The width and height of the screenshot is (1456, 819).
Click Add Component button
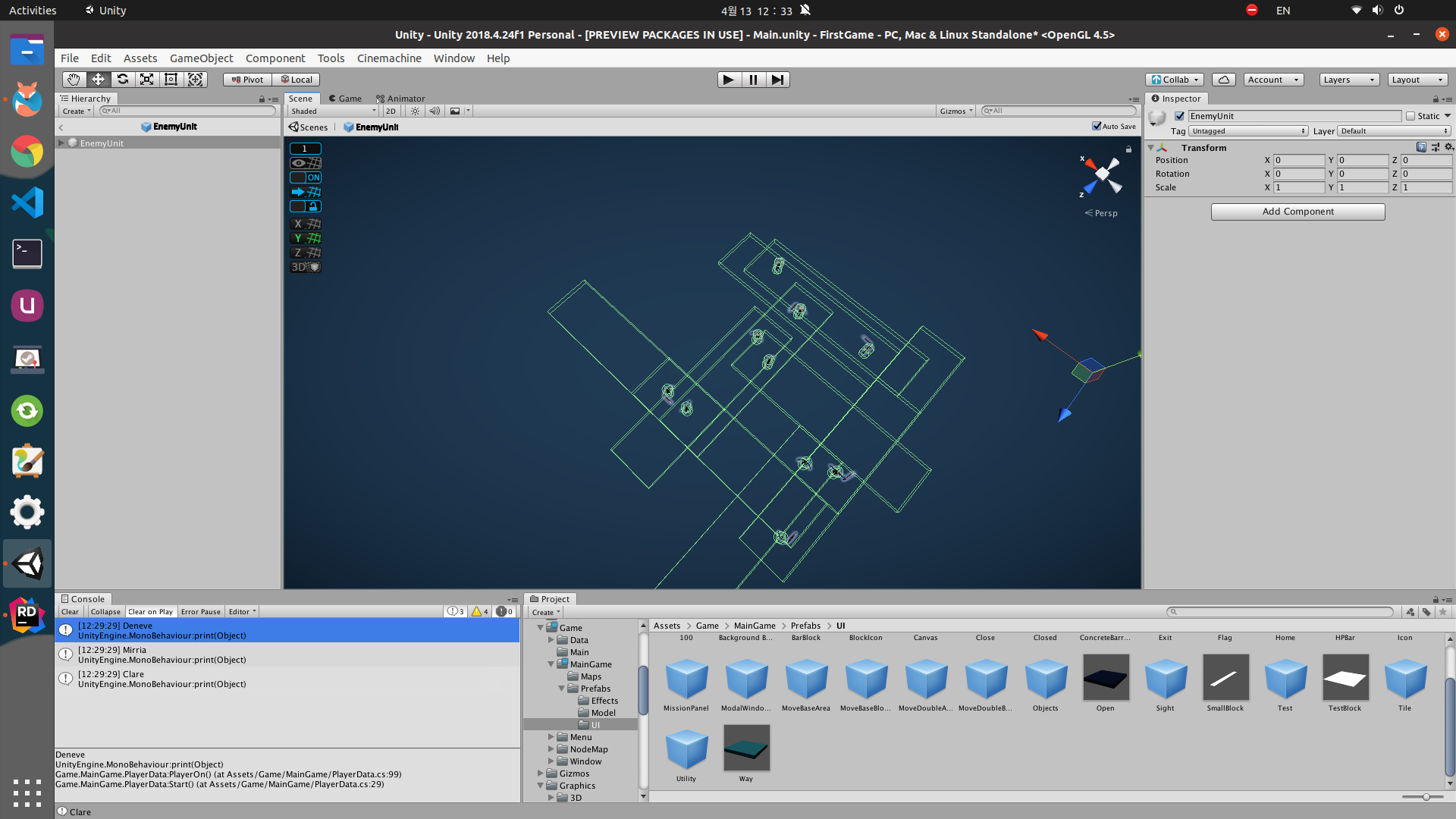point(1298,212)
